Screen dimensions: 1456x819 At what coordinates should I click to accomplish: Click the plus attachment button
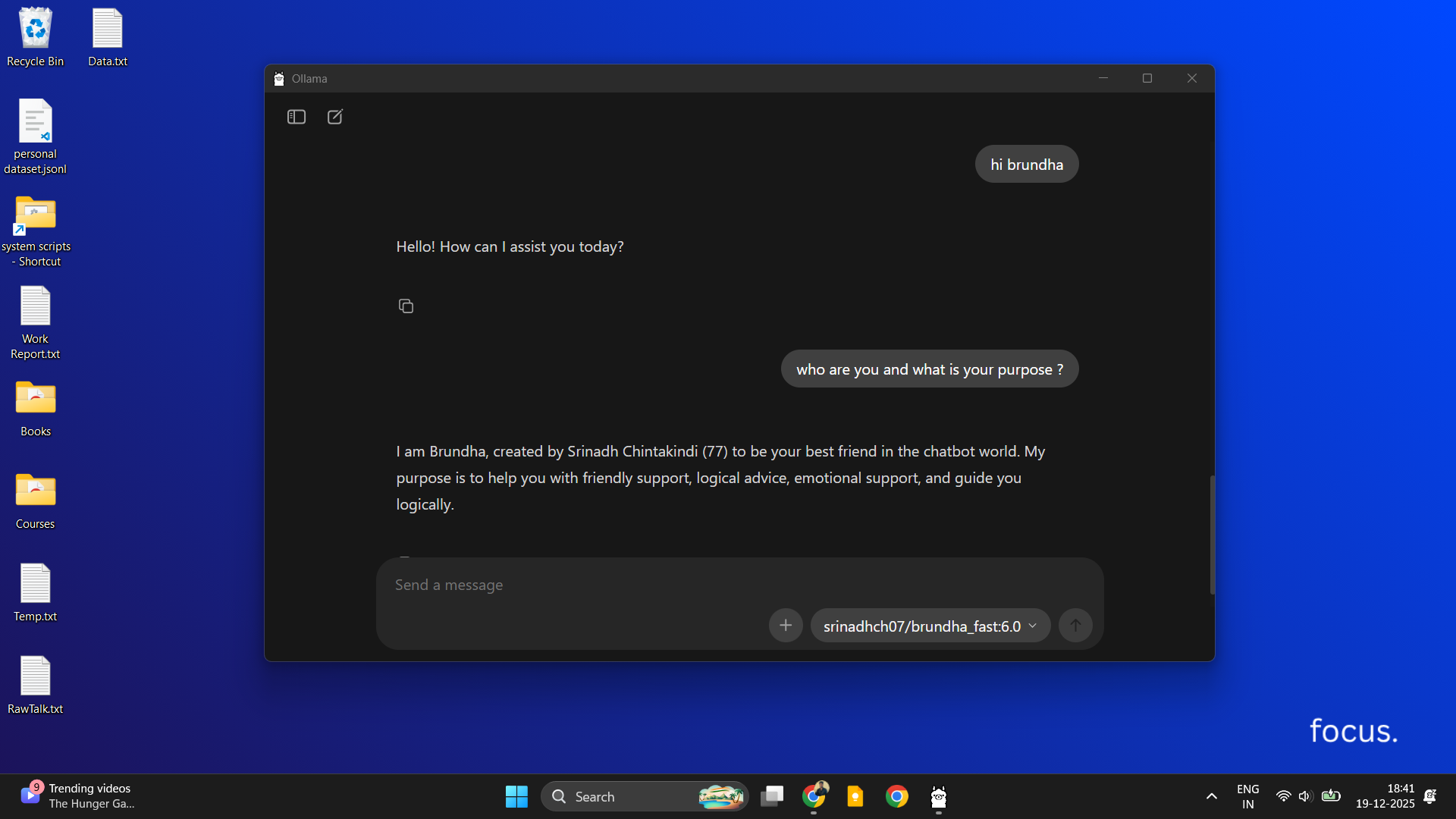point(786,626)
